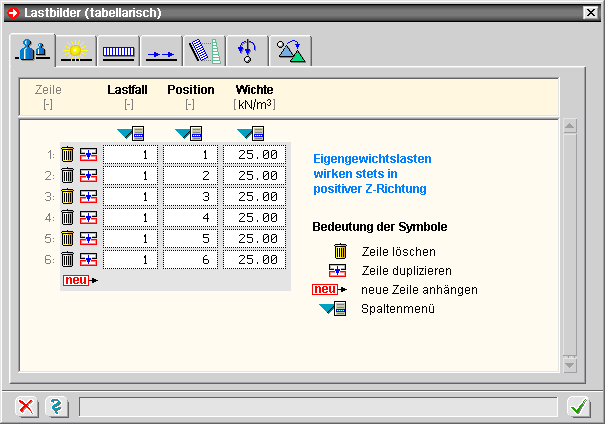Click the Position field in row 5
The width and height of the screenshot is (605, 424).
[x=190, y=238]
